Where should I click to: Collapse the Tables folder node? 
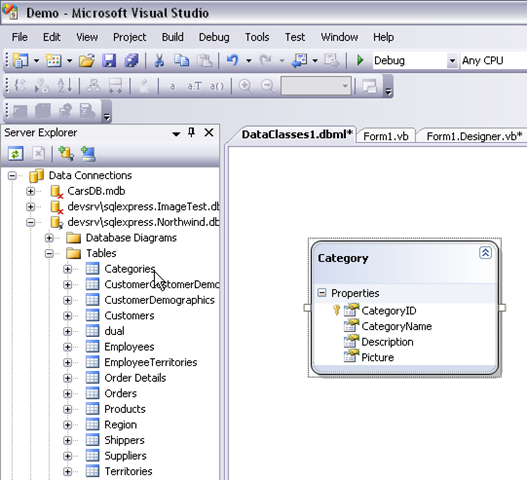pyautogui.click(x=49, y=253)
